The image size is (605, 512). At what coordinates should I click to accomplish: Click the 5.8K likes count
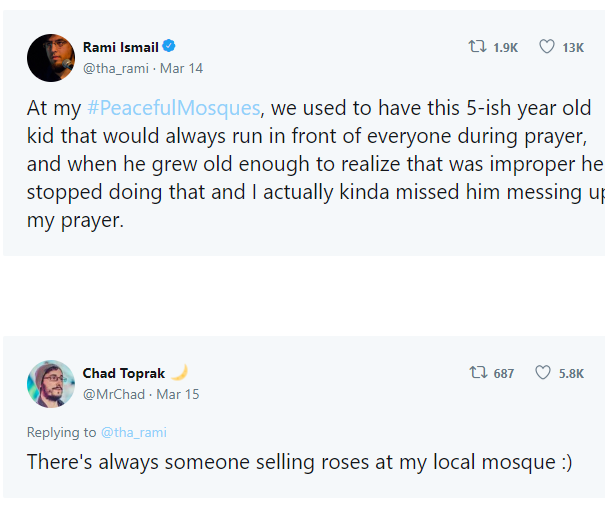point(571,373)
